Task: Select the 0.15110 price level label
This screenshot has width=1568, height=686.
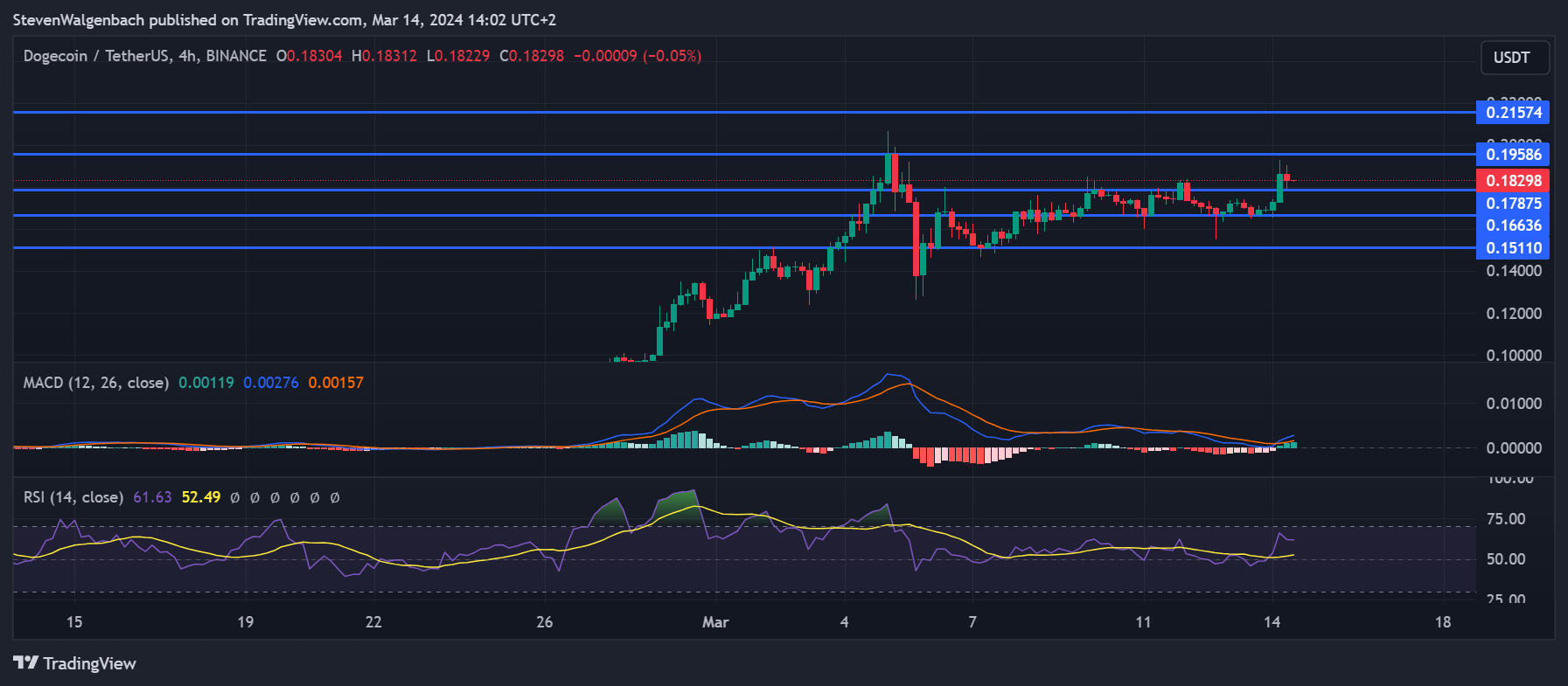Action: coord(1513,248)
